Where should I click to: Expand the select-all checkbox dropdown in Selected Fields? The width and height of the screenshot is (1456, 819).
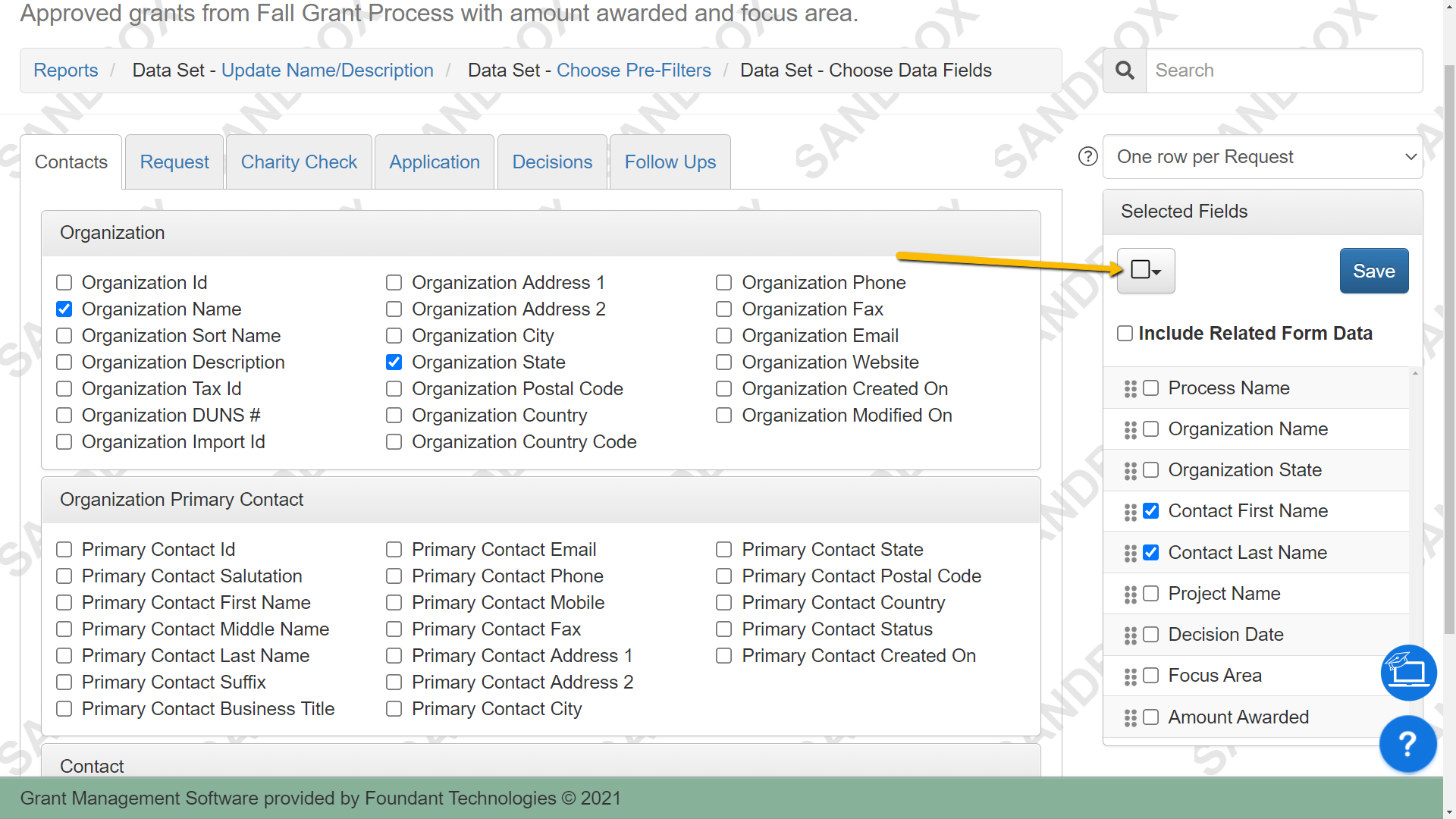click(x=1146, y=270)
